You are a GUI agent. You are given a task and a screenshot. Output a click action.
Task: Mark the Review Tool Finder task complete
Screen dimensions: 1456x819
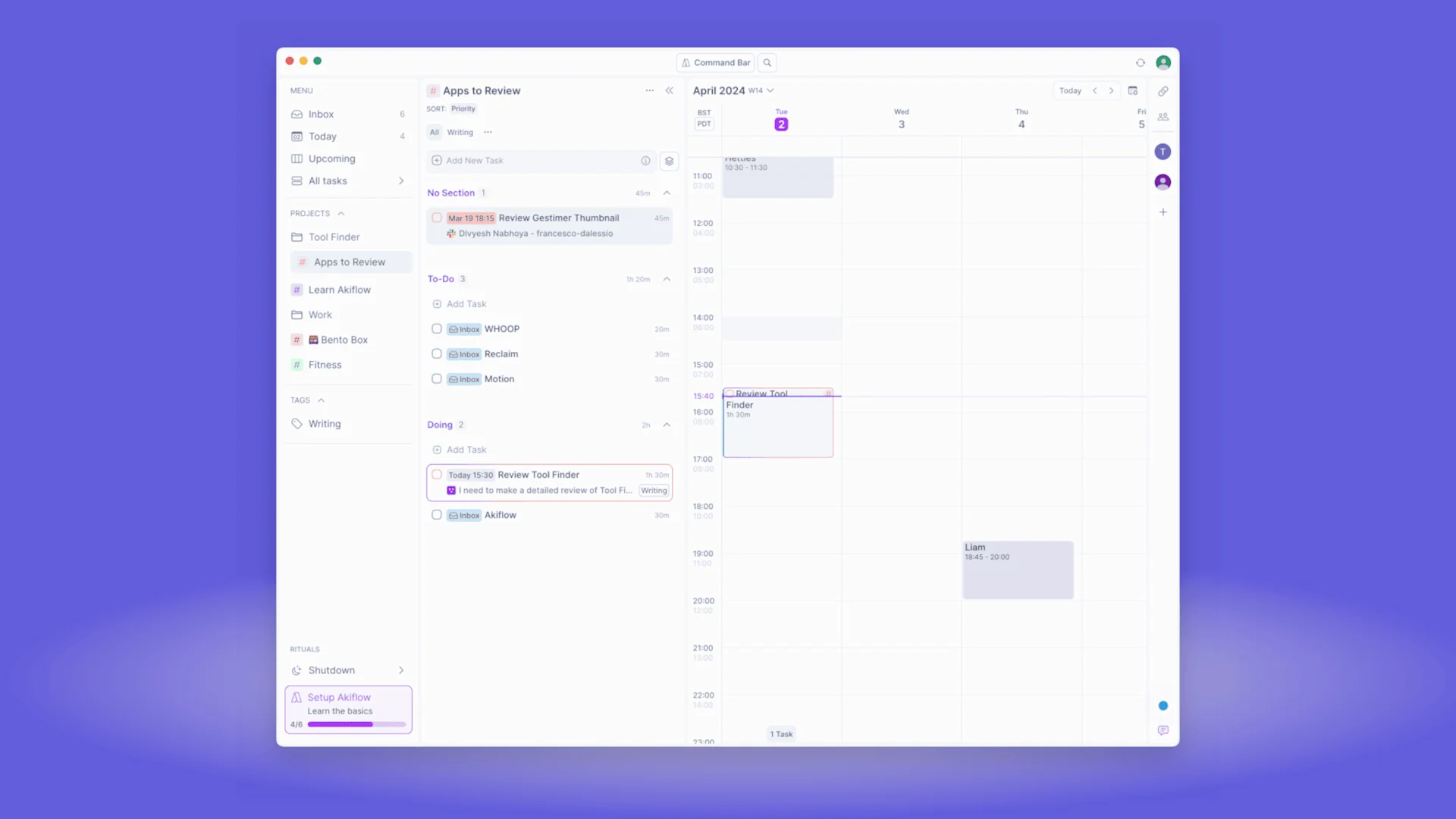(x=437, y=474)
